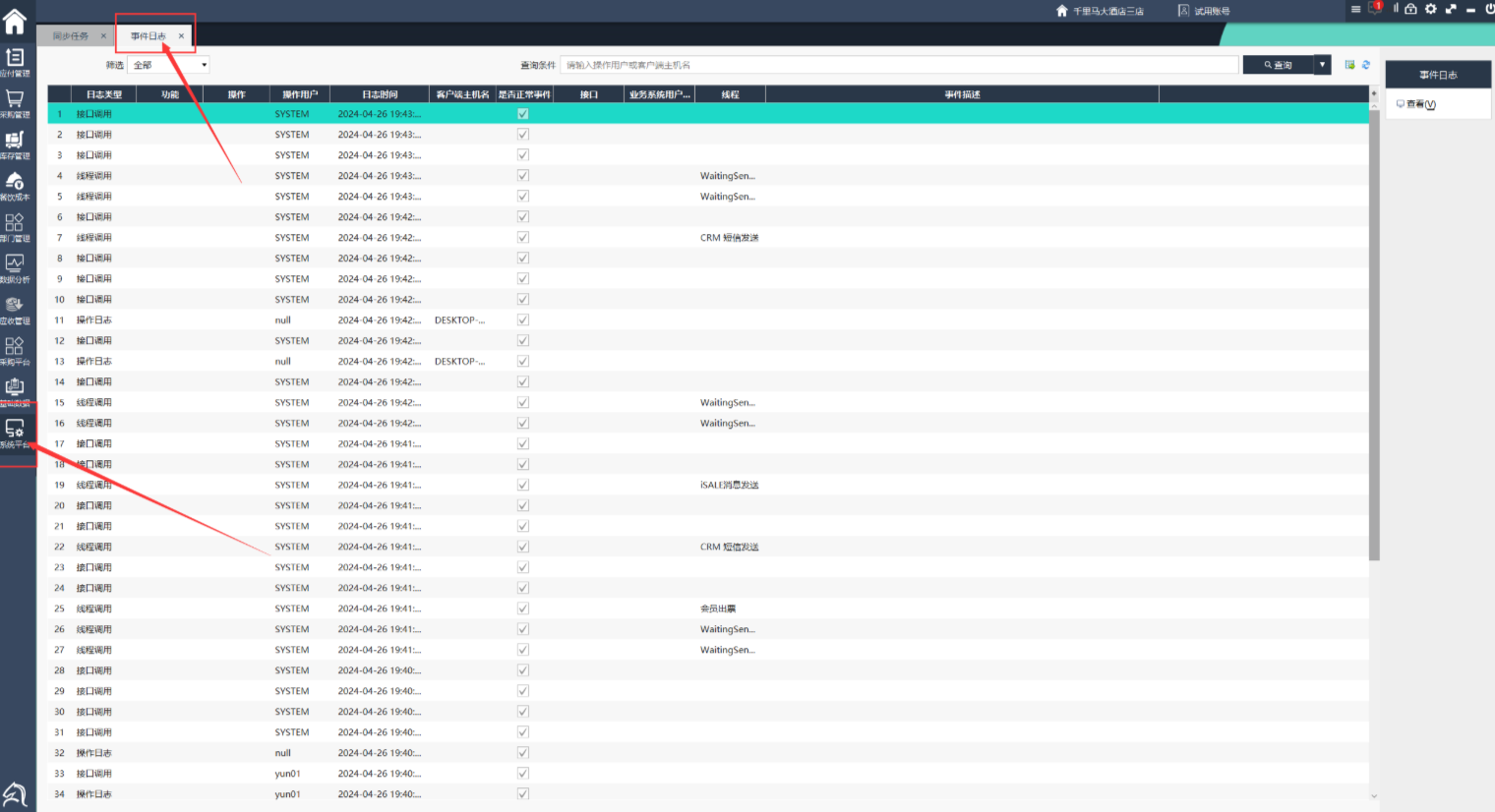Screen dimensions: 1495x812
Task: Click the export table icon
Action: (x=1349, y=65)
